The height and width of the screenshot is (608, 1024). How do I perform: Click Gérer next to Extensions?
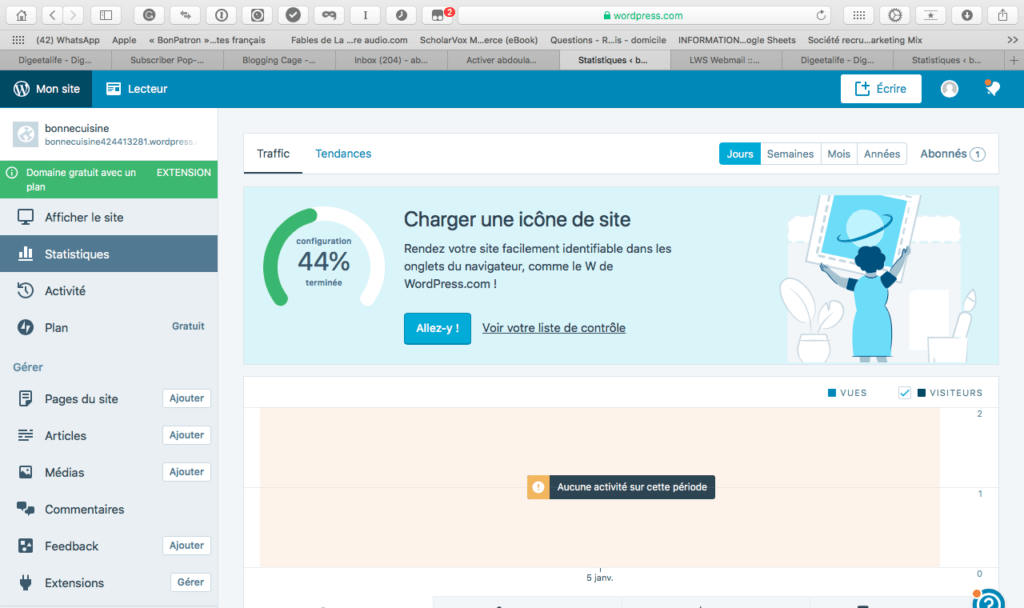pos(191,582)
